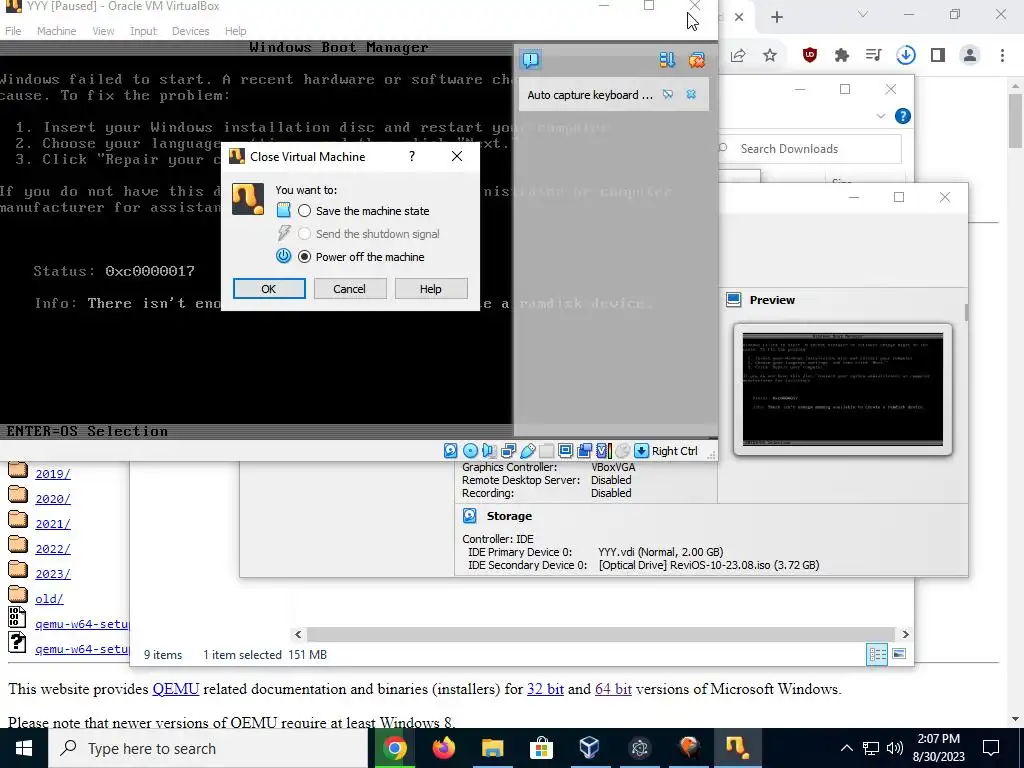Image resolution: width=1024 pixels, height=768 pixels.
Task: Click the orange delete-all notifications icon
Action: 697,60
